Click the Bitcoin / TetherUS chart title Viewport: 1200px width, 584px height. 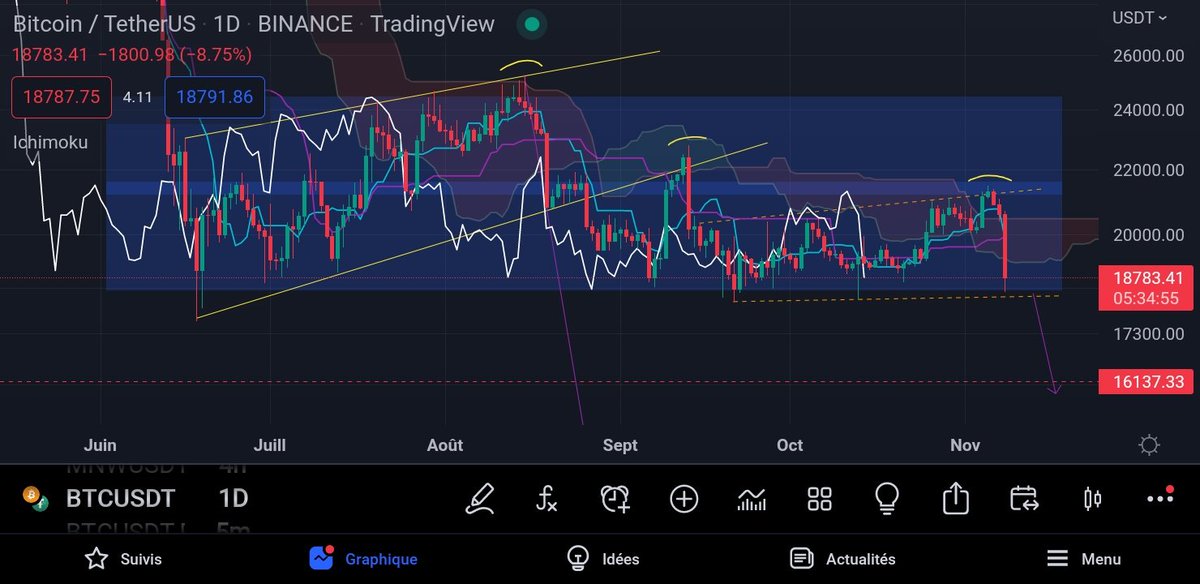tap(104, 23)
